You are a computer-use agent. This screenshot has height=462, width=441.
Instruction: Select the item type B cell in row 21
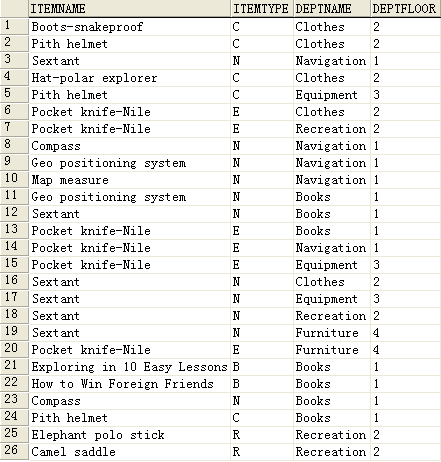point(262,367)
